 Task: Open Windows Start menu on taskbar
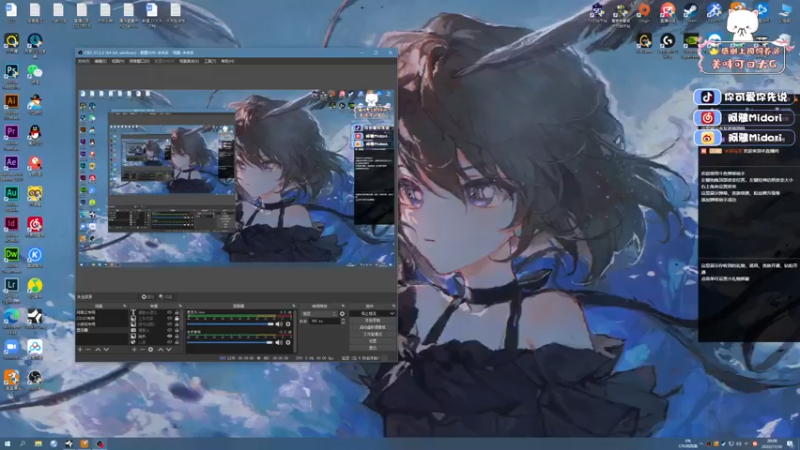pyautogui.click(x=7, y=444)
